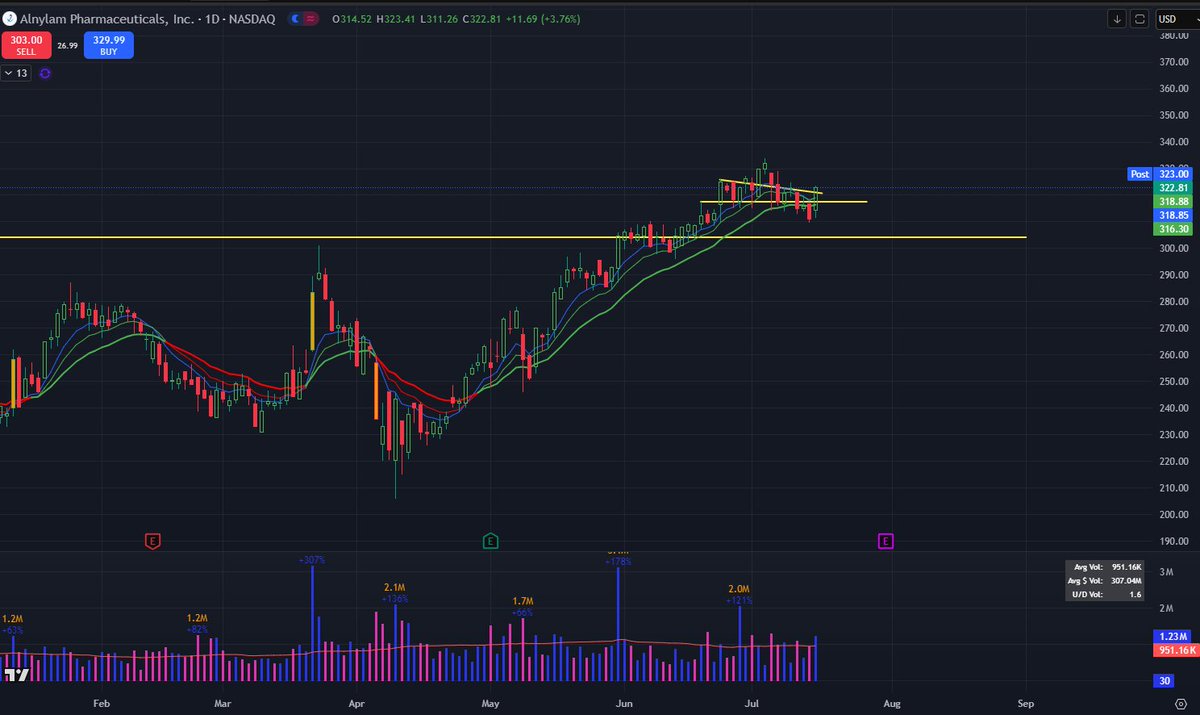Open the USD currency dropdown
1200x715 pixels.
(x=1176, y=19)
